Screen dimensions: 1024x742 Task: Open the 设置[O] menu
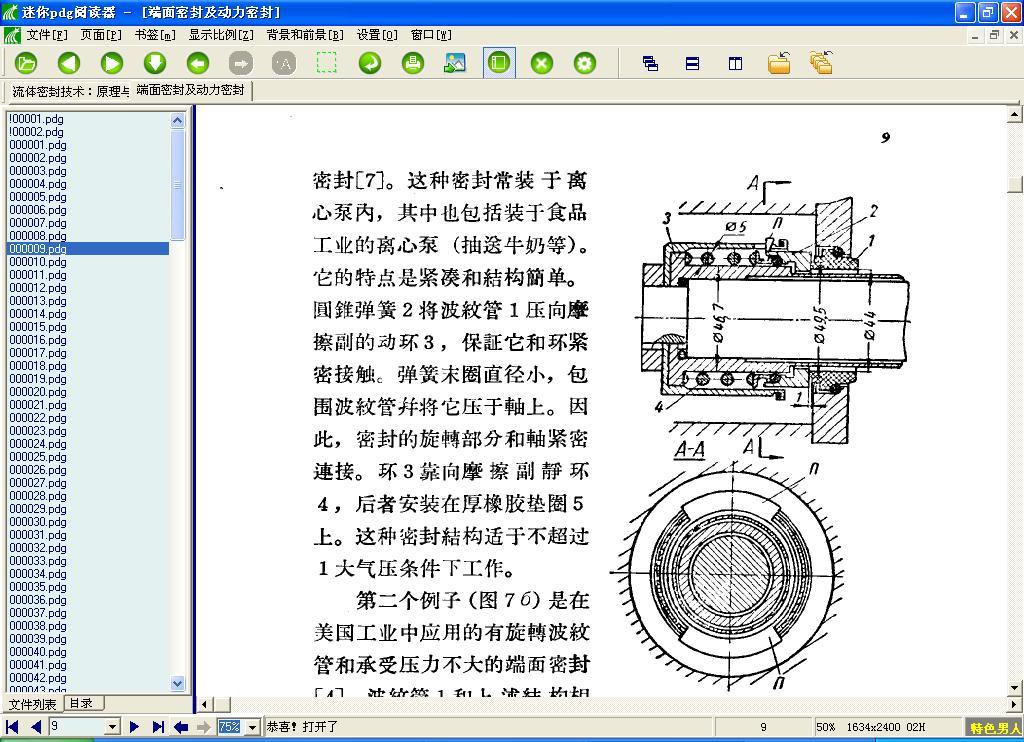(377, 35)
